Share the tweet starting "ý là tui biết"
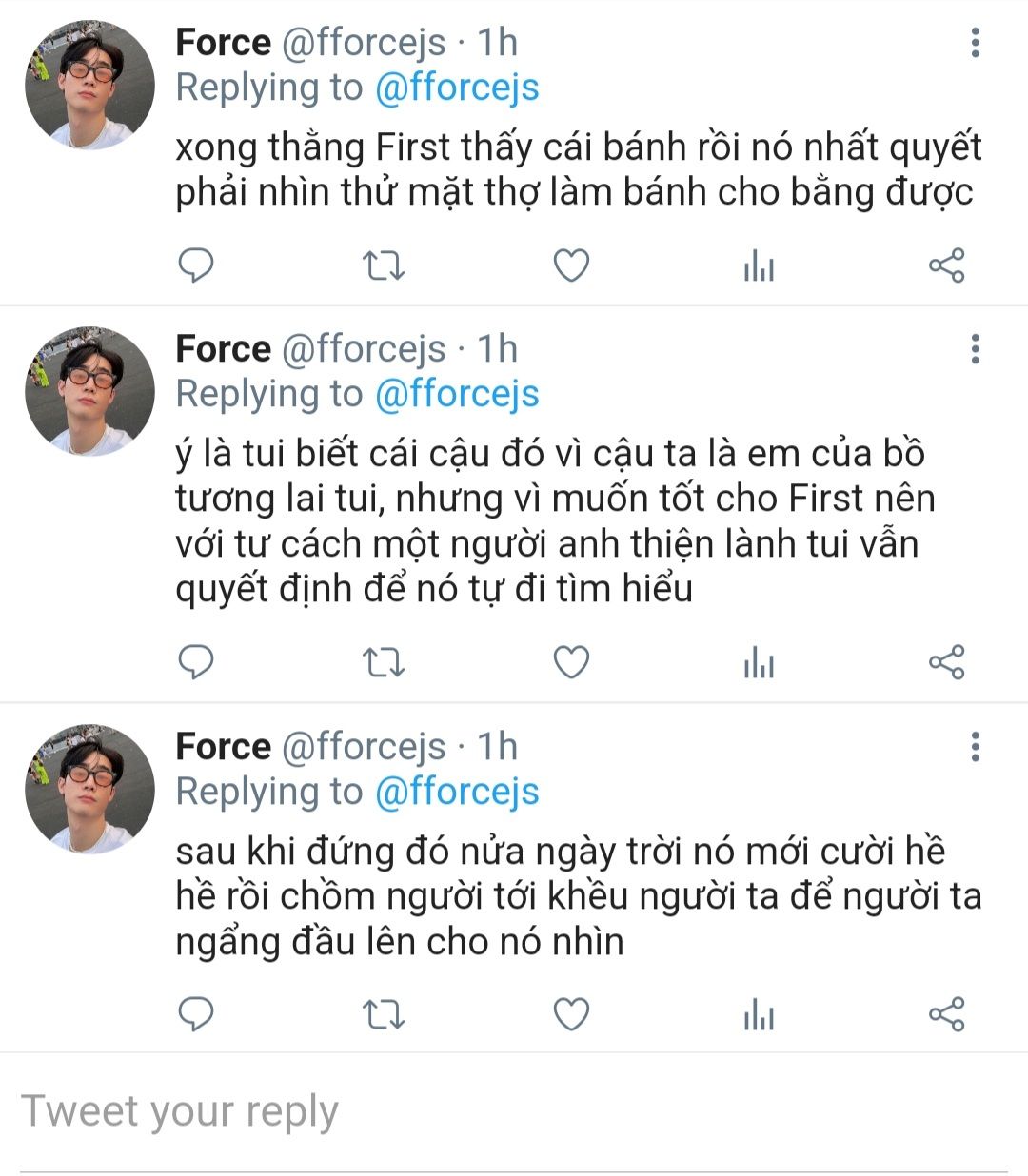 click(946, 662)
